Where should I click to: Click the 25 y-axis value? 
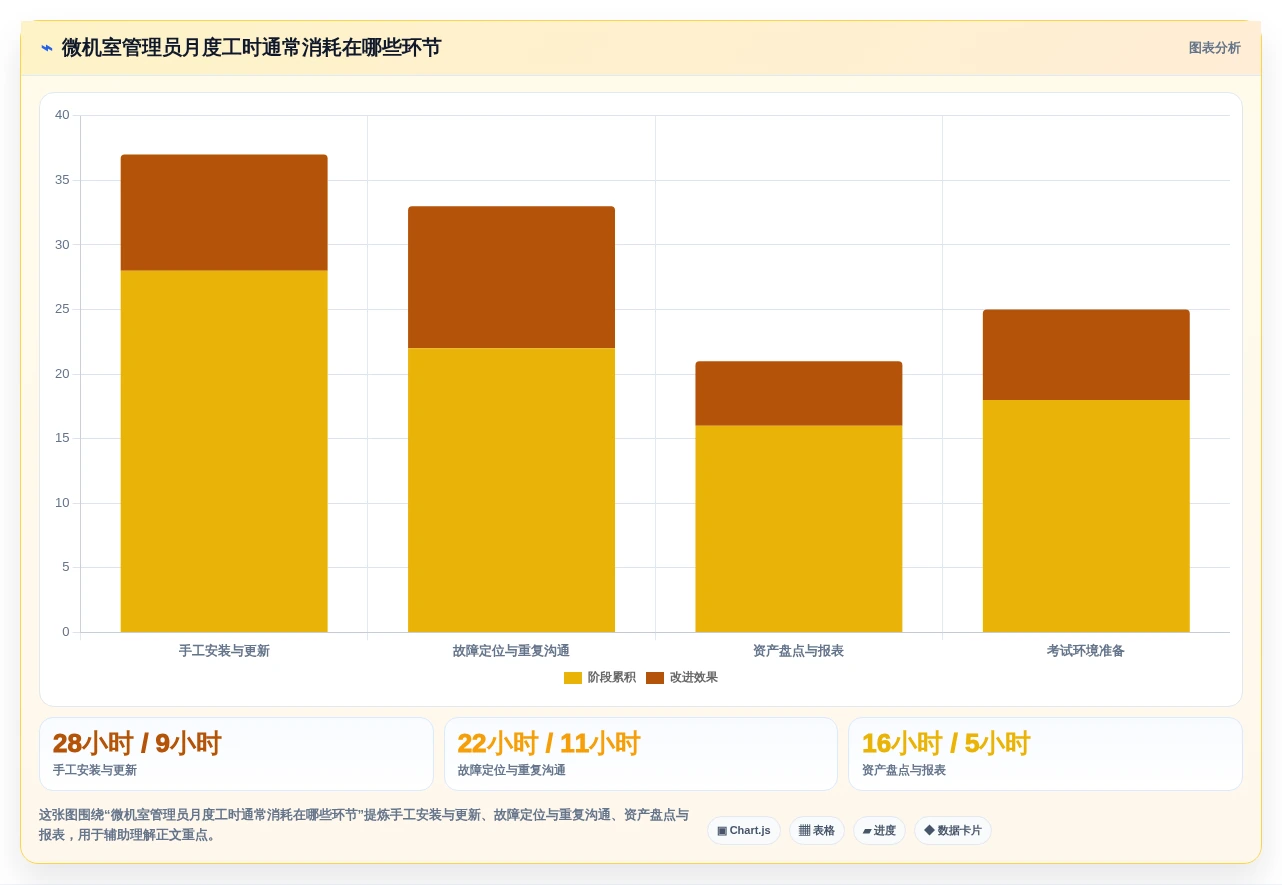click(x=62, y=309)
